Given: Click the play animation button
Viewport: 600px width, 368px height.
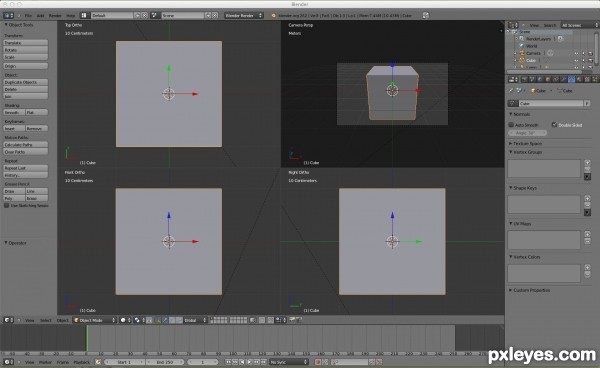Looking at the screenshot, I should (249, 362).
